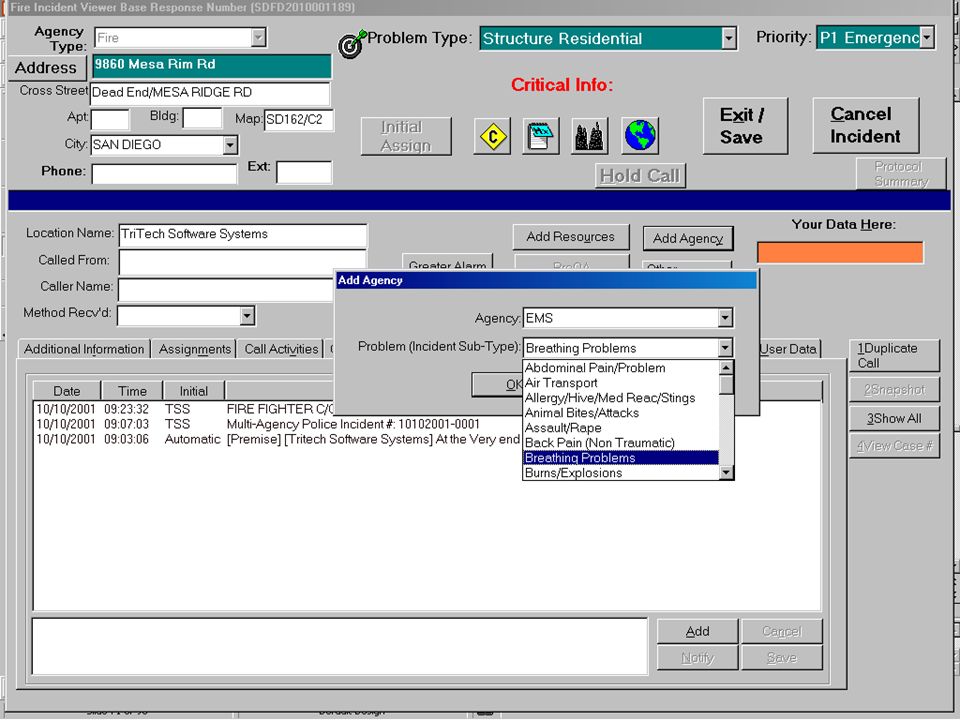Viewport: 960px width, 720px height.
Task: Switch to Additional Information tab
Action: coord(84,349)
